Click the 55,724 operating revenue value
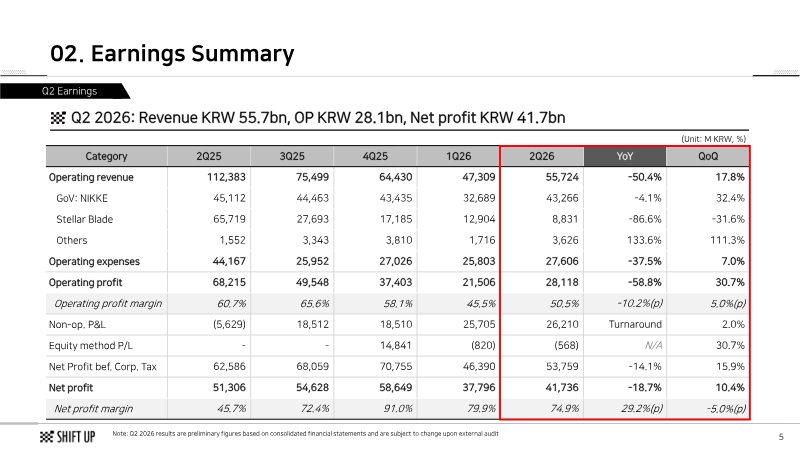 coord(562,177)
